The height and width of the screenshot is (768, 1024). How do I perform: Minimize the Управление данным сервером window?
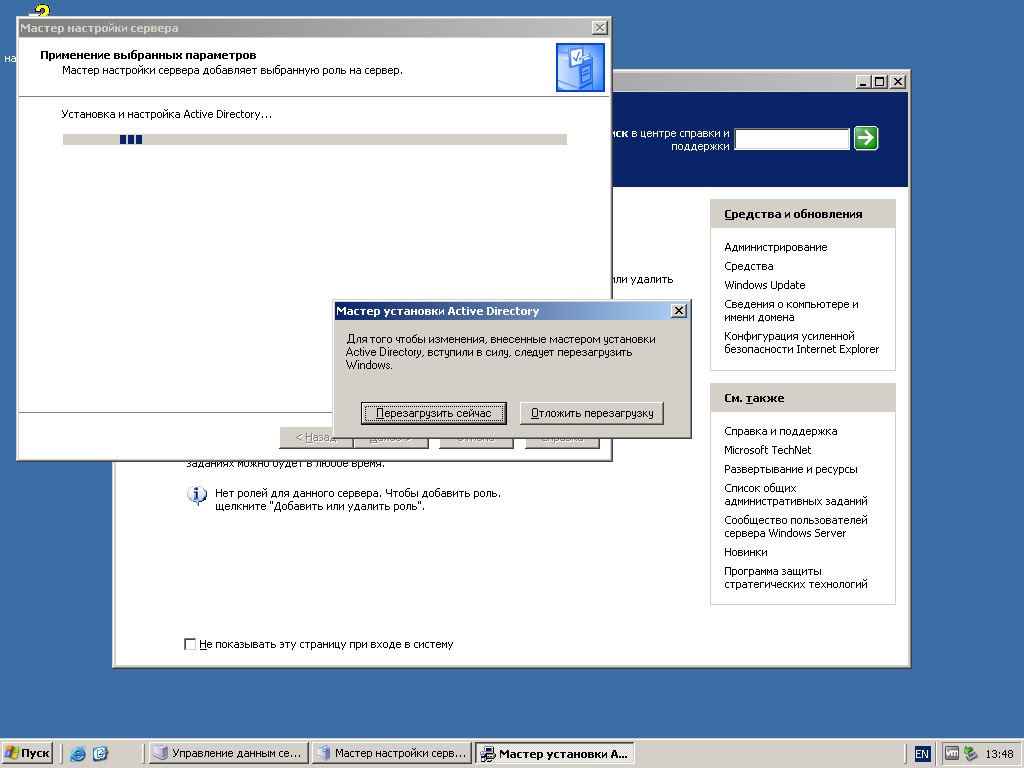click(863, 82)
